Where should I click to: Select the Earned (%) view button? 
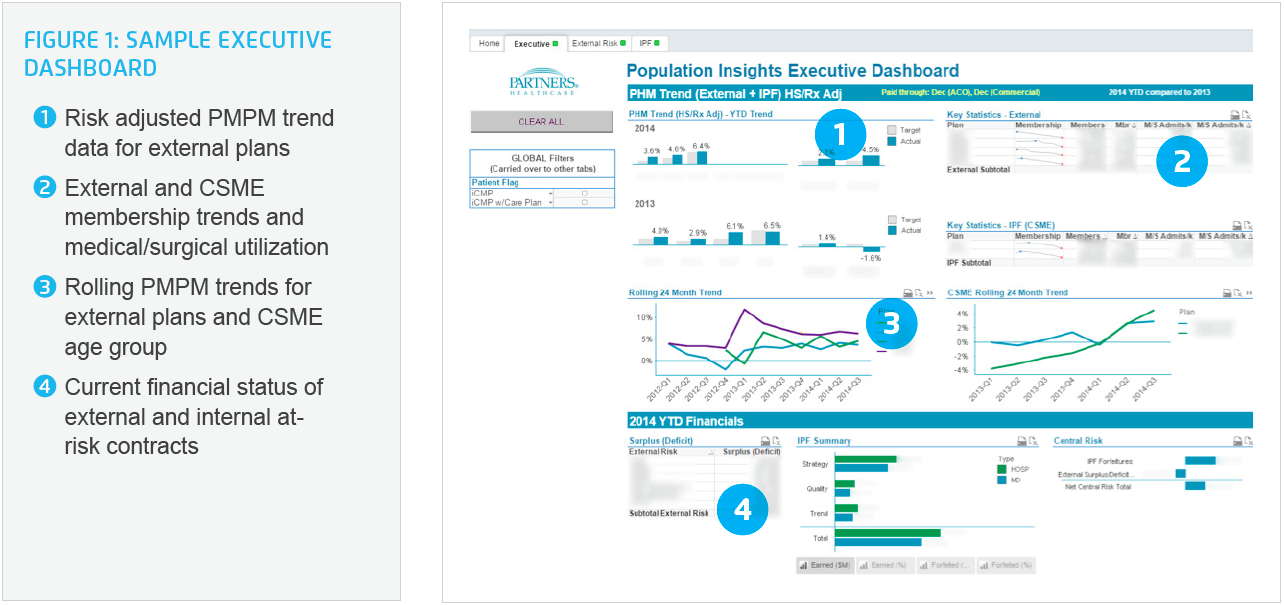point(888,565)
